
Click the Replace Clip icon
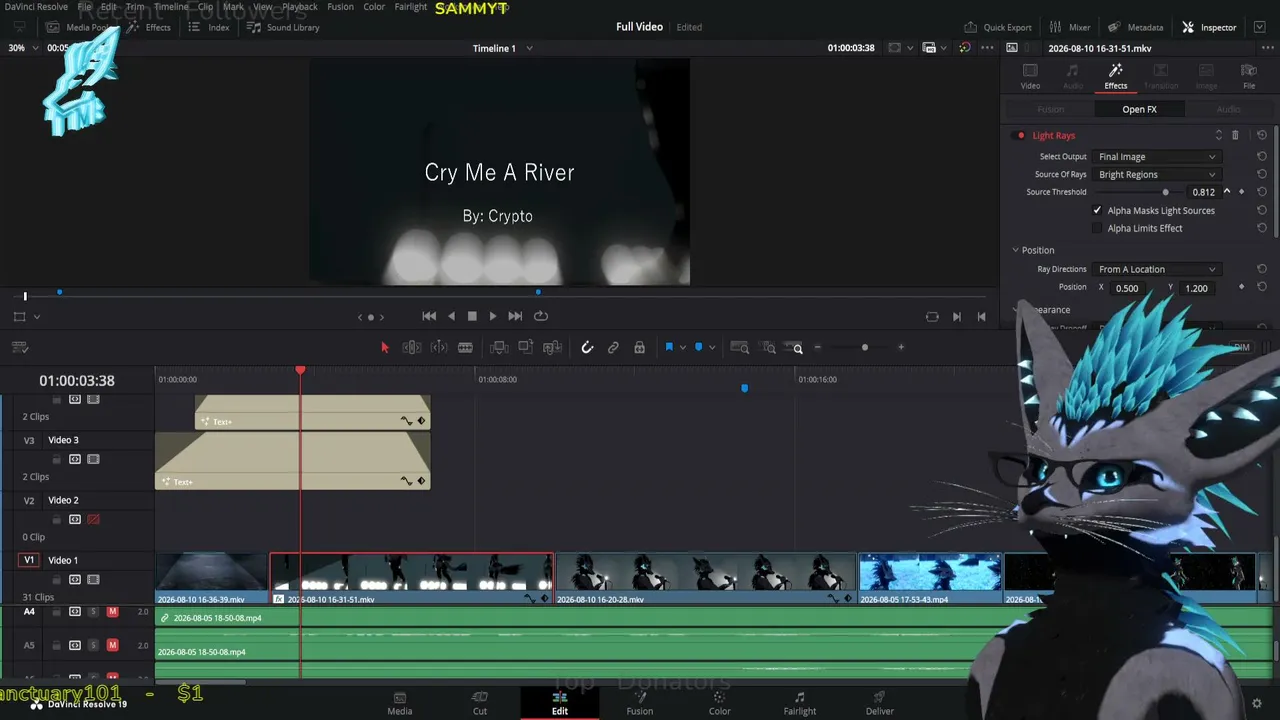point(552,348)
